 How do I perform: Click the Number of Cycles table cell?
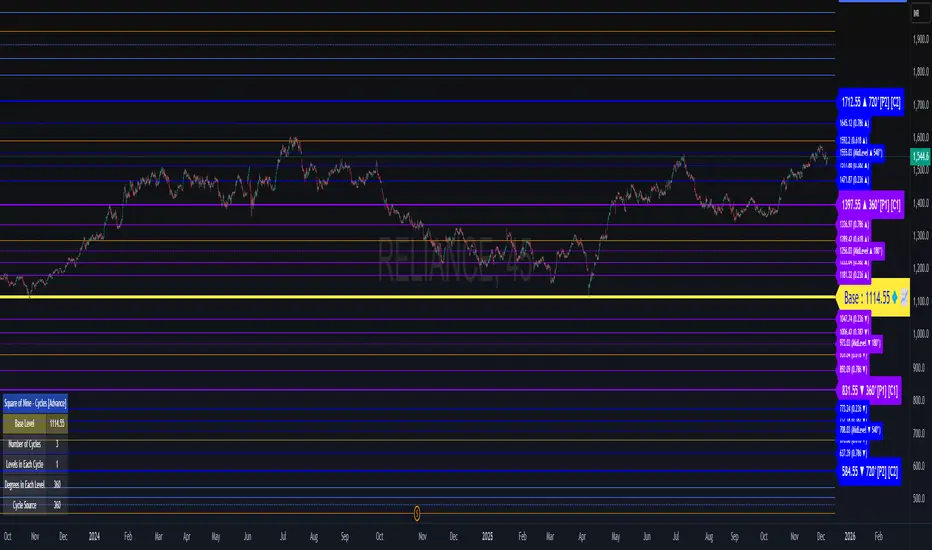[x=24, y=444]
